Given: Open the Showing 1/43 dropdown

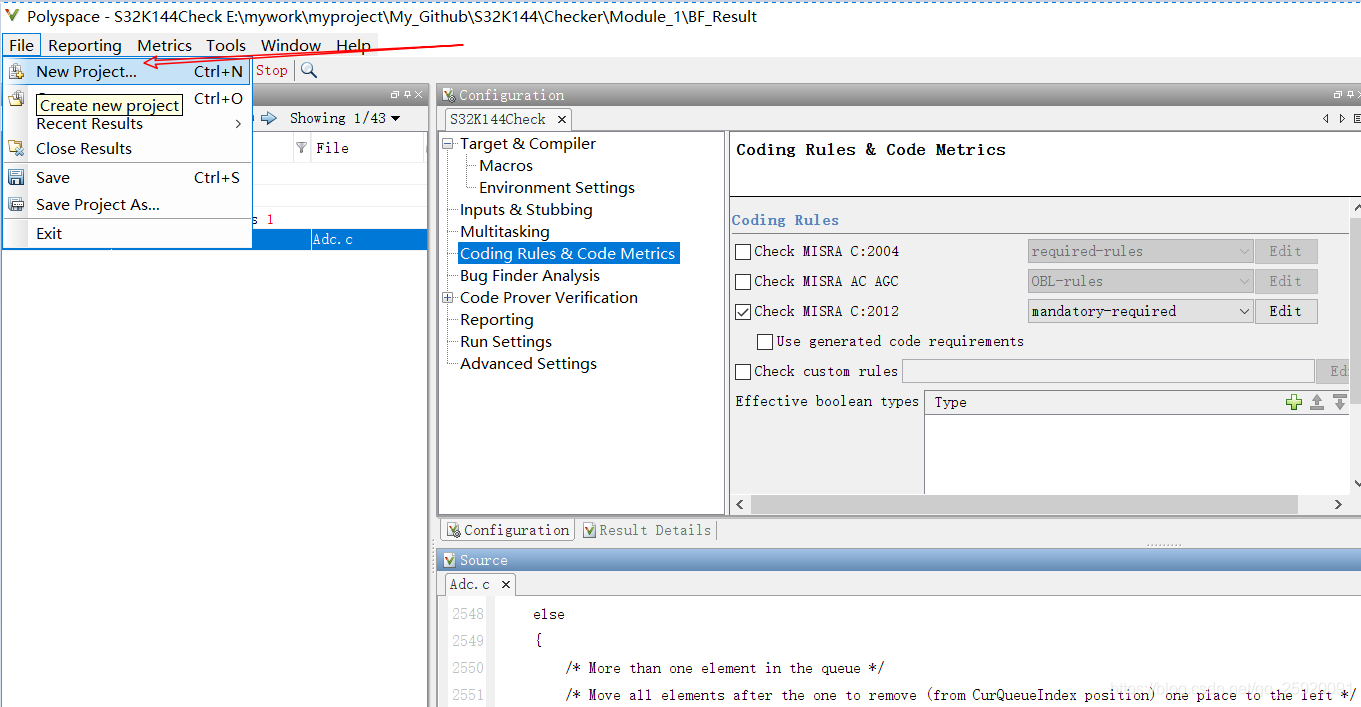Looking at the screenshot, I should [x=345, y=118].
